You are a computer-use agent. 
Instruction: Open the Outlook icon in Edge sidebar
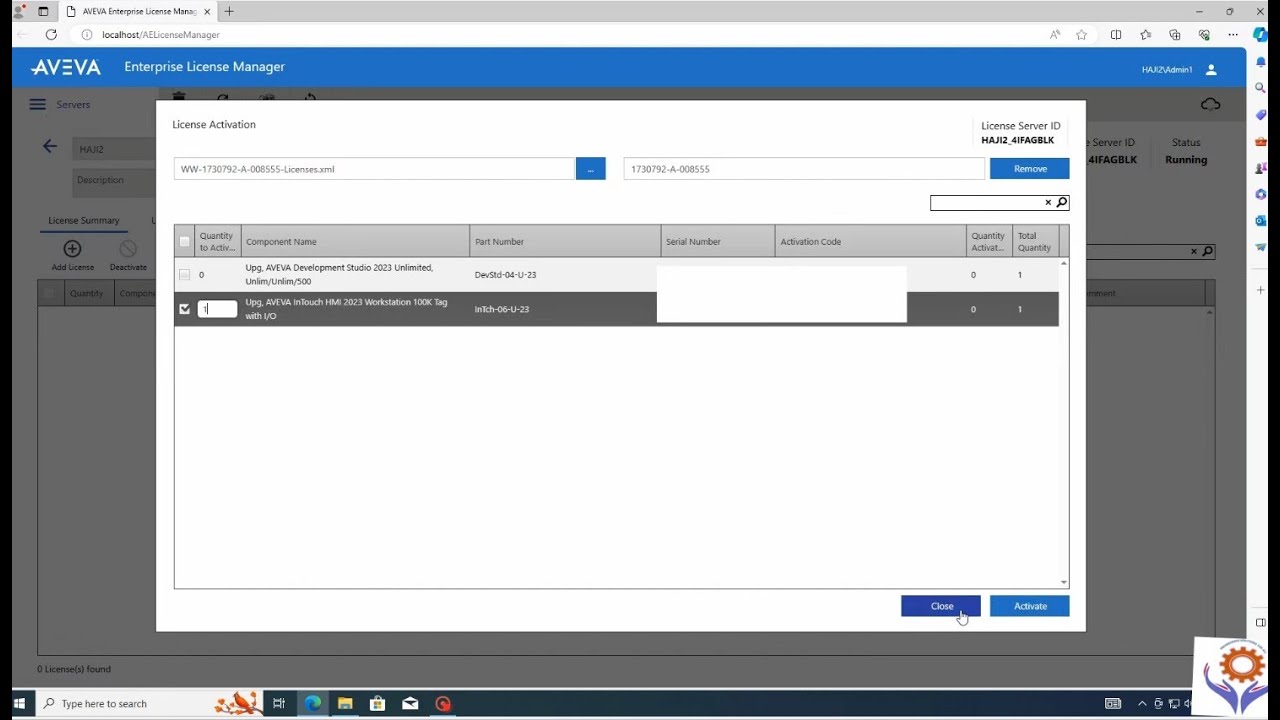click(1261, 220)
